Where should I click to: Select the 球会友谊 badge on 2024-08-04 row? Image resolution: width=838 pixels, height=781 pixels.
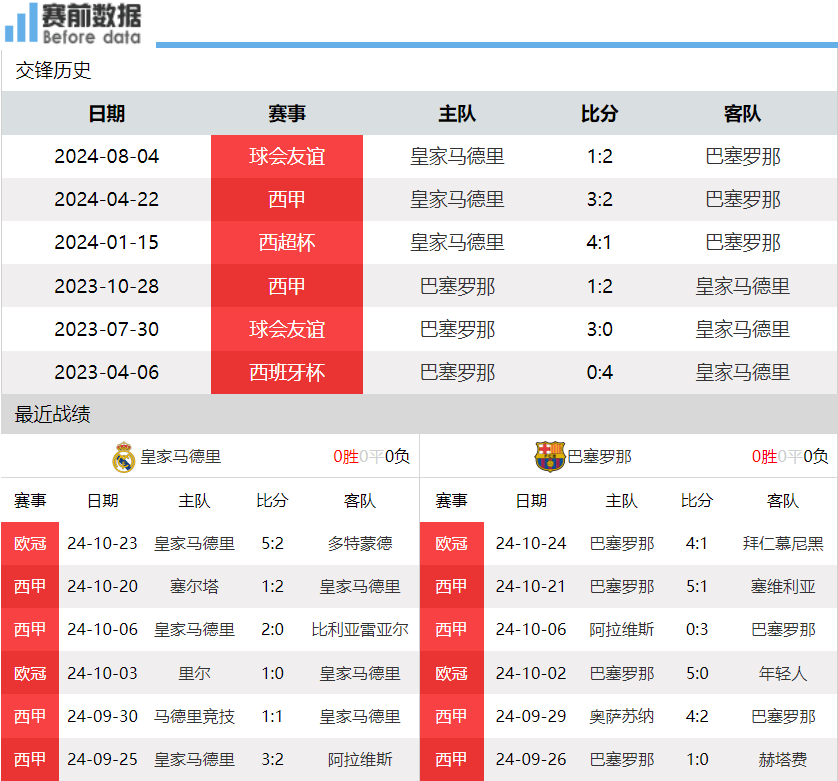click(x=287, y=156)
